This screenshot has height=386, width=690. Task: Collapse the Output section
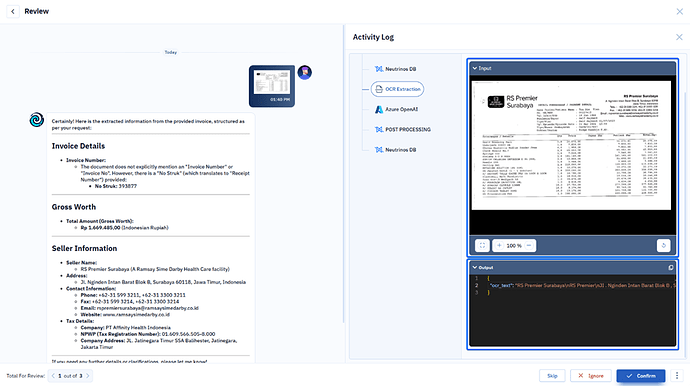(475, 267)
